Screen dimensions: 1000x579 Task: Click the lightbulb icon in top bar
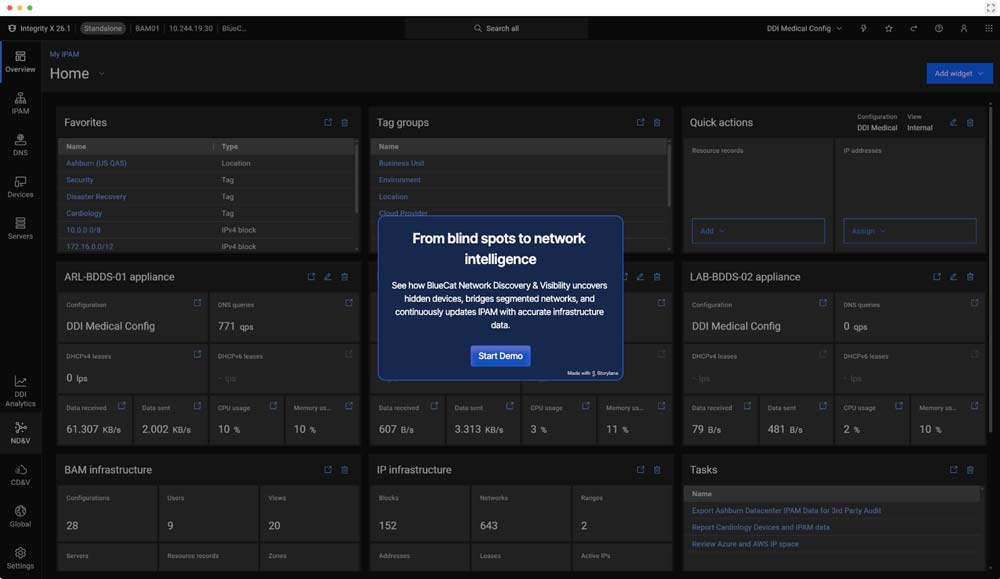pos(864,29)
